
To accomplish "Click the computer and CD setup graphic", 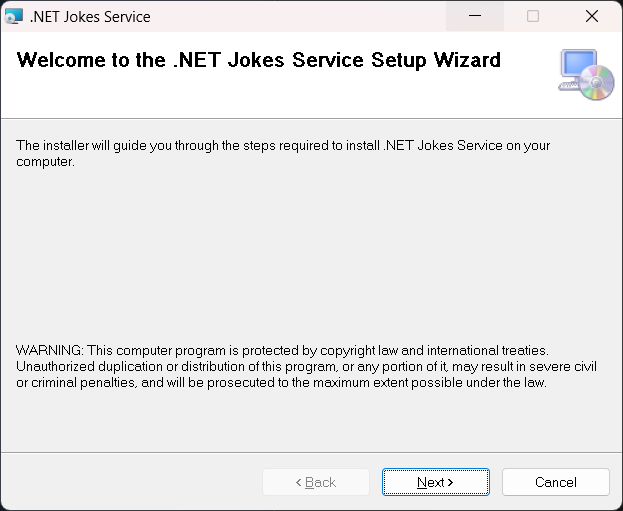I will pos(586,75).
